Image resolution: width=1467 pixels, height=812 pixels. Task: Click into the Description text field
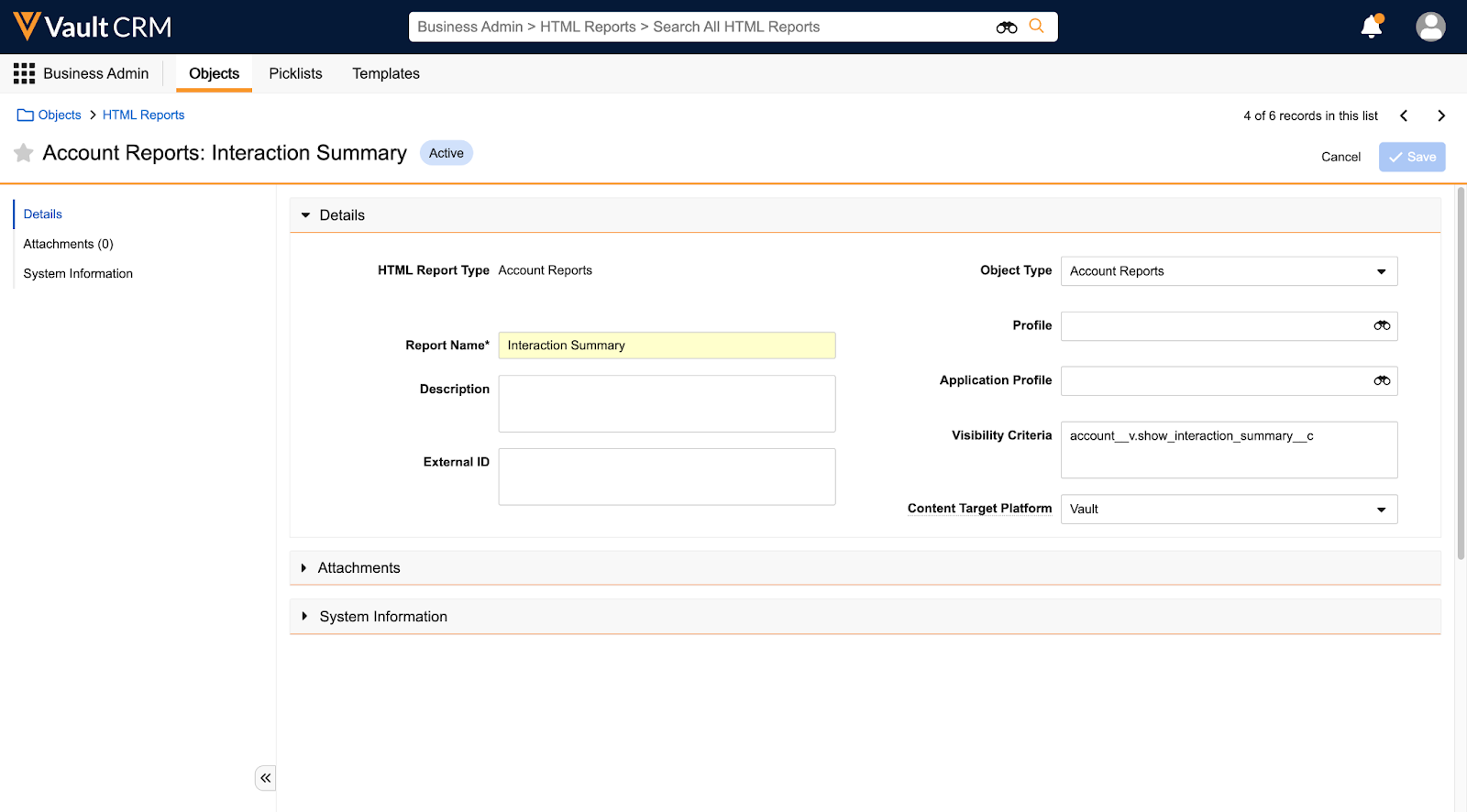[667, 403]
